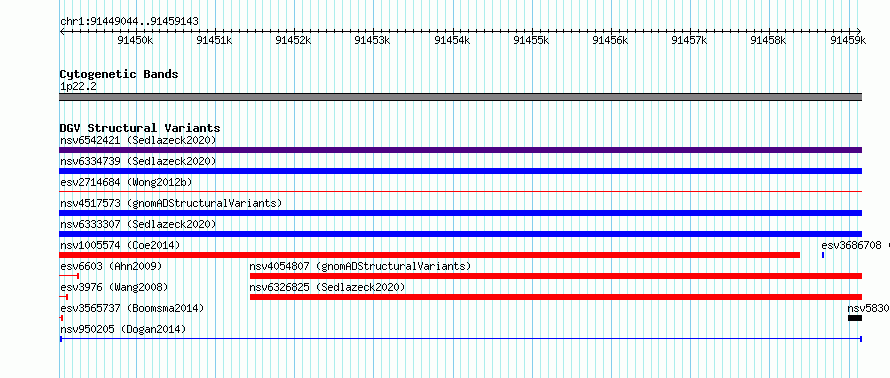890x378 pixels.
Task: Click the gray 1p22.2 cytogenetic band bar
Action: [461, 97]
